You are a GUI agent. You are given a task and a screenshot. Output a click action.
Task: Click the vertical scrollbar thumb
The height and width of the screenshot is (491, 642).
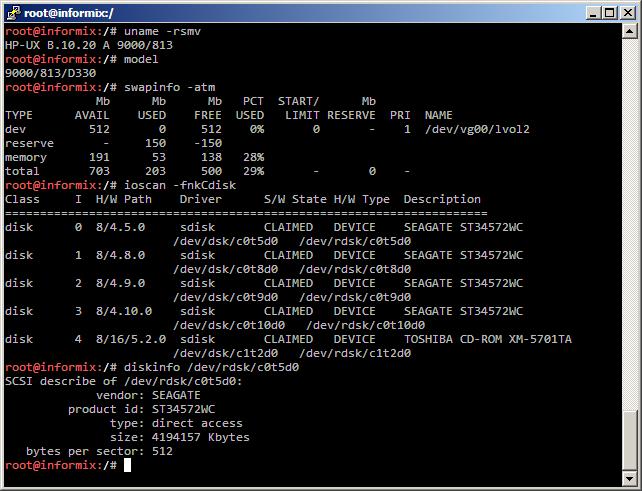pyautogui.click(x=629, y=440)
